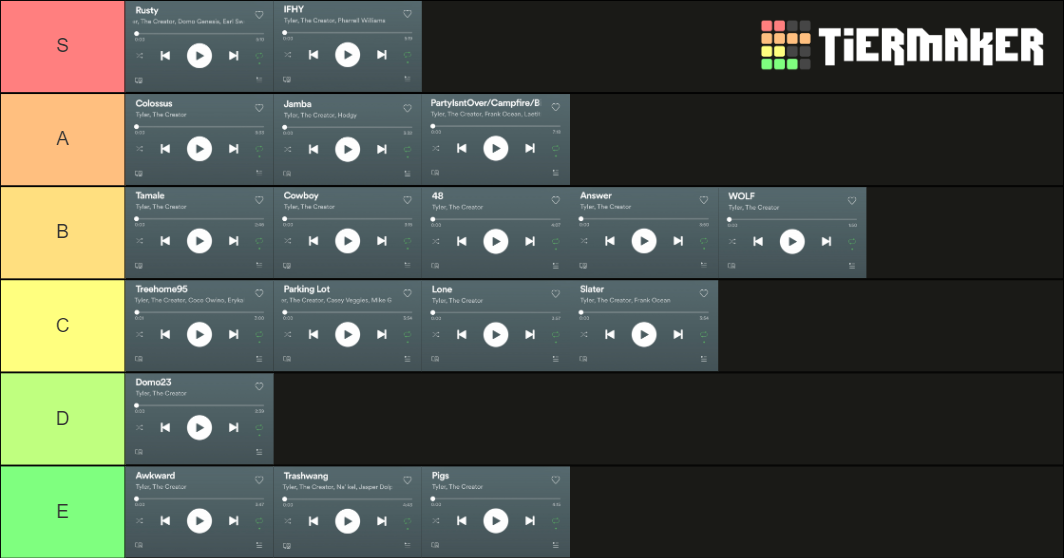Open devices icon on WOLF card

(732, 266)
